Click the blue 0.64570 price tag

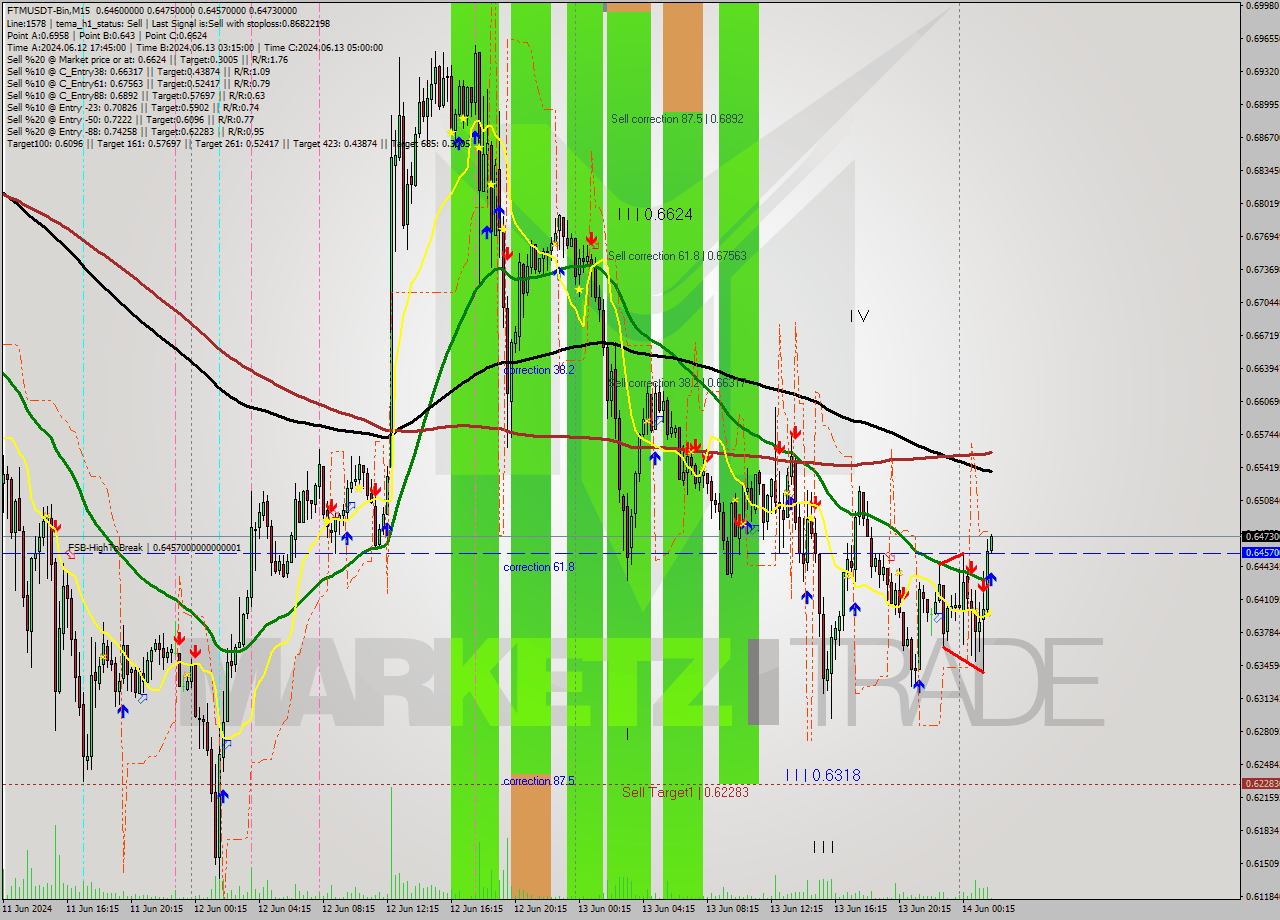pyautogui.click(x=1260, y=552)
